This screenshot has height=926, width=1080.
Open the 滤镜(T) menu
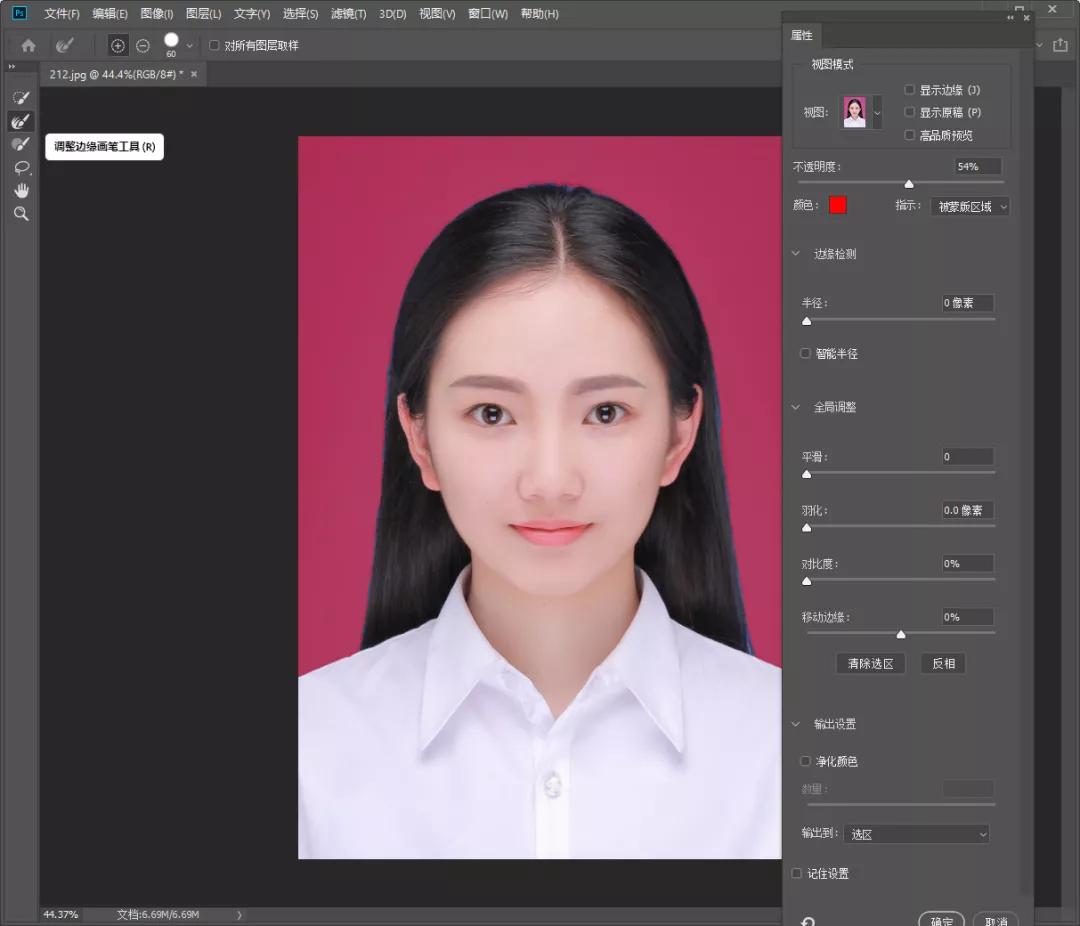pyautogui.click(x=348, y=14)
